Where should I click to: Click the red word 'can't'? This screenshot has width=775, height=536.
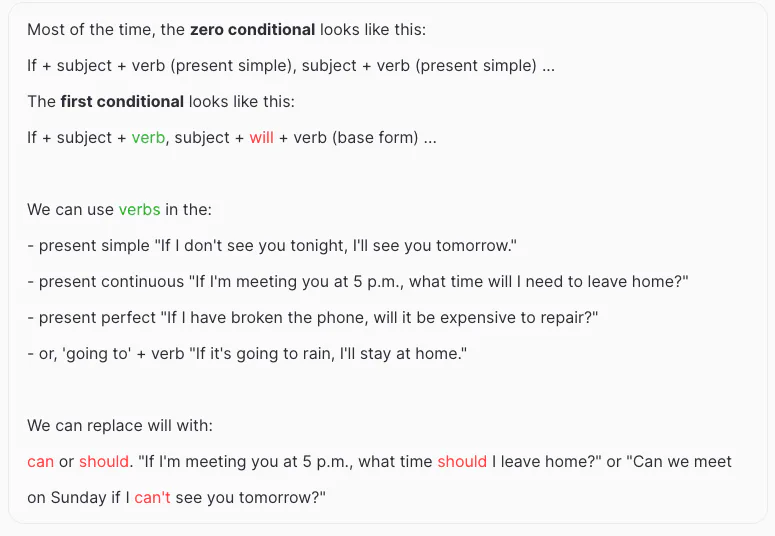click(152, 498)
